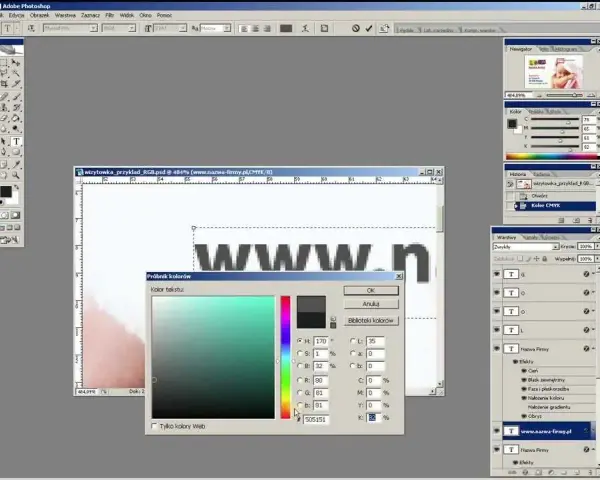Click the Anuluj button
Viewport: 600px width, 480px height.
point(371,304)
